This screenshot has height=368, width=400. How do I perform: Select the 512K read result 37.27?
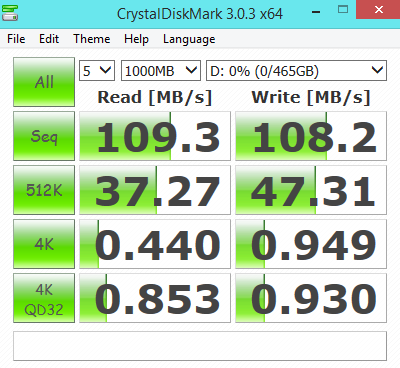click(155, 190)
